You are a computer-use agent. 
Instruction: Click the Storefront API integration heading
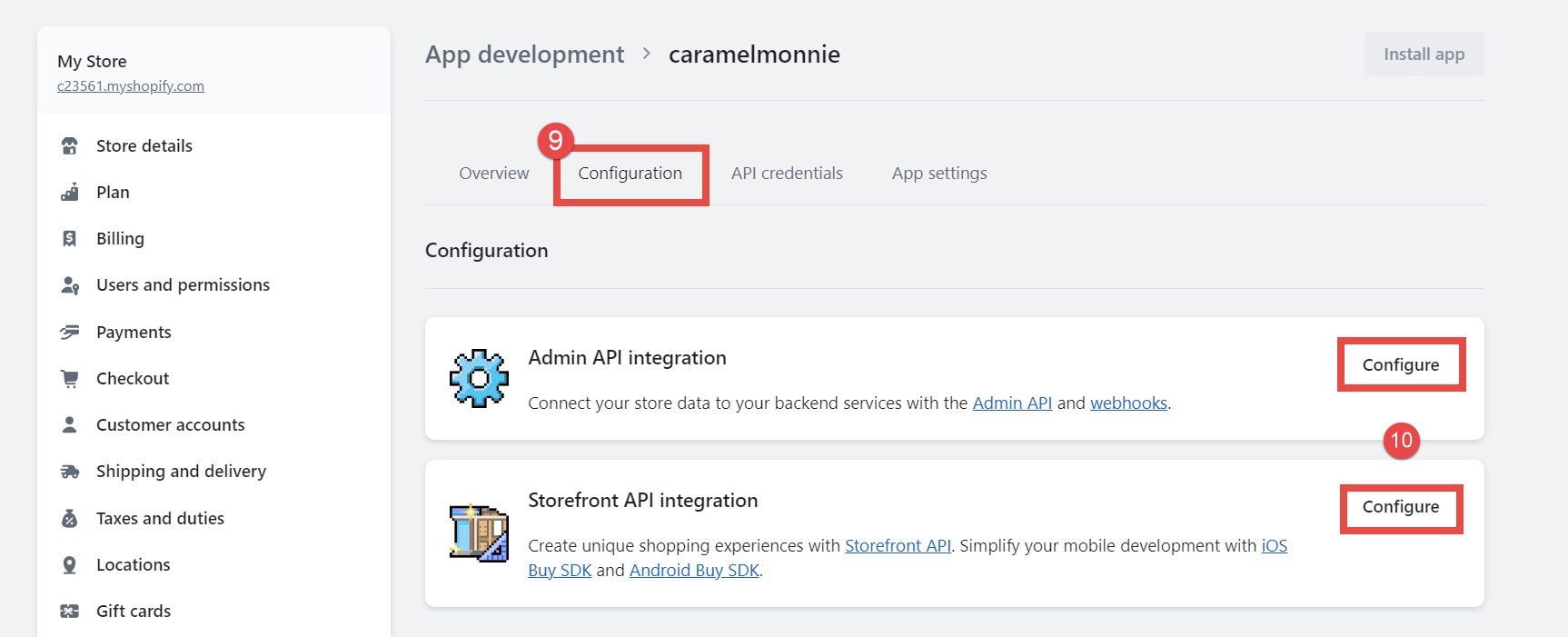coord(642,500)
